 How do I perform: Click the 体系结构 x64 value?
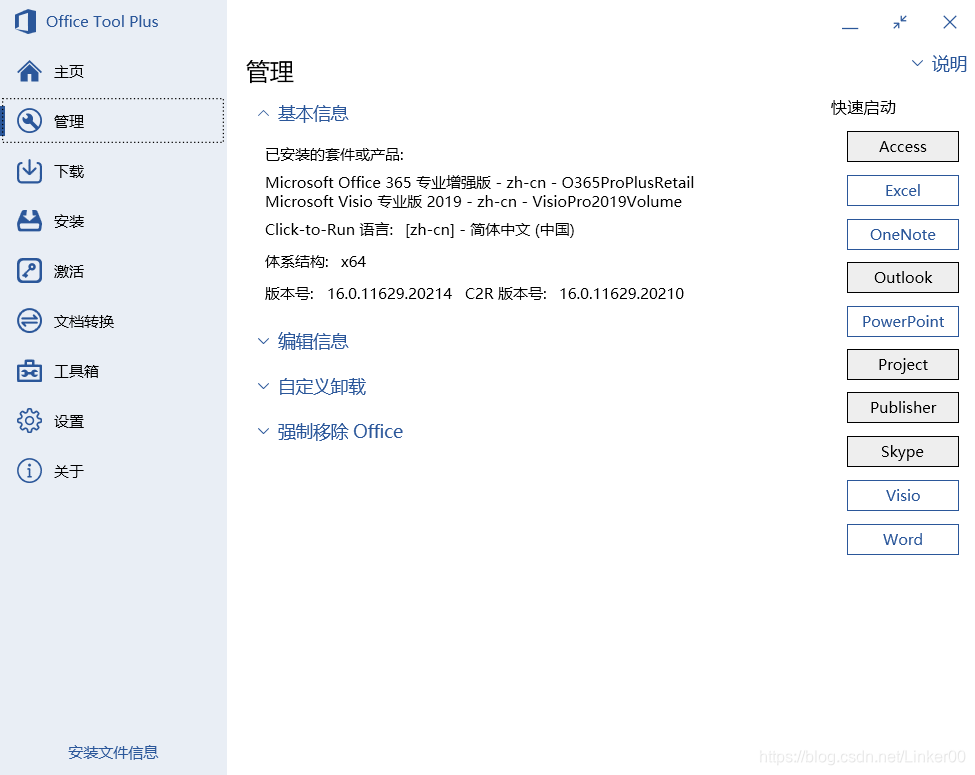pos(353,262)
